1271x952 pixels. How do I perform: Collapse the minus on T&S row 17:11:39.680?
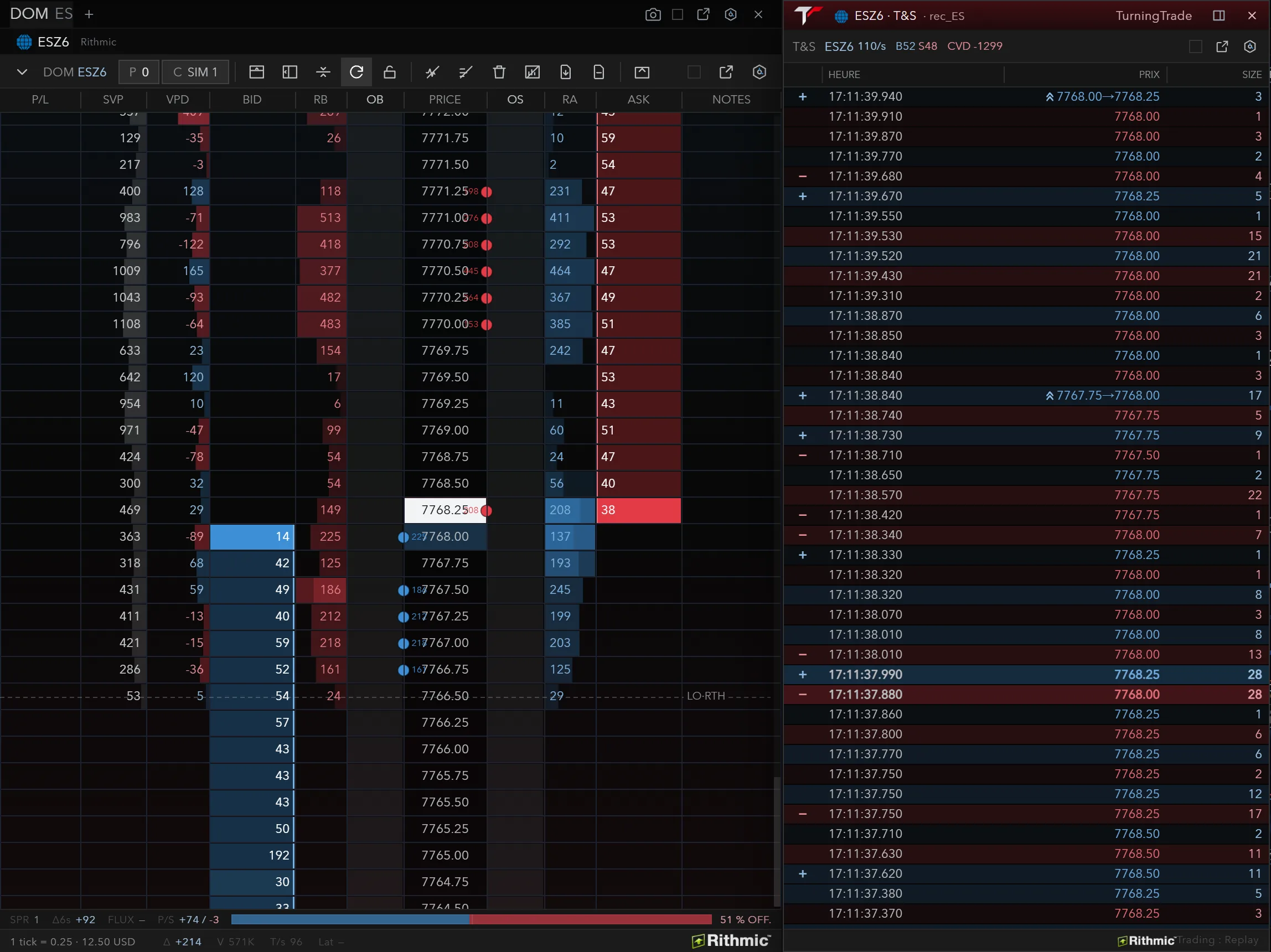coord(803,177)
